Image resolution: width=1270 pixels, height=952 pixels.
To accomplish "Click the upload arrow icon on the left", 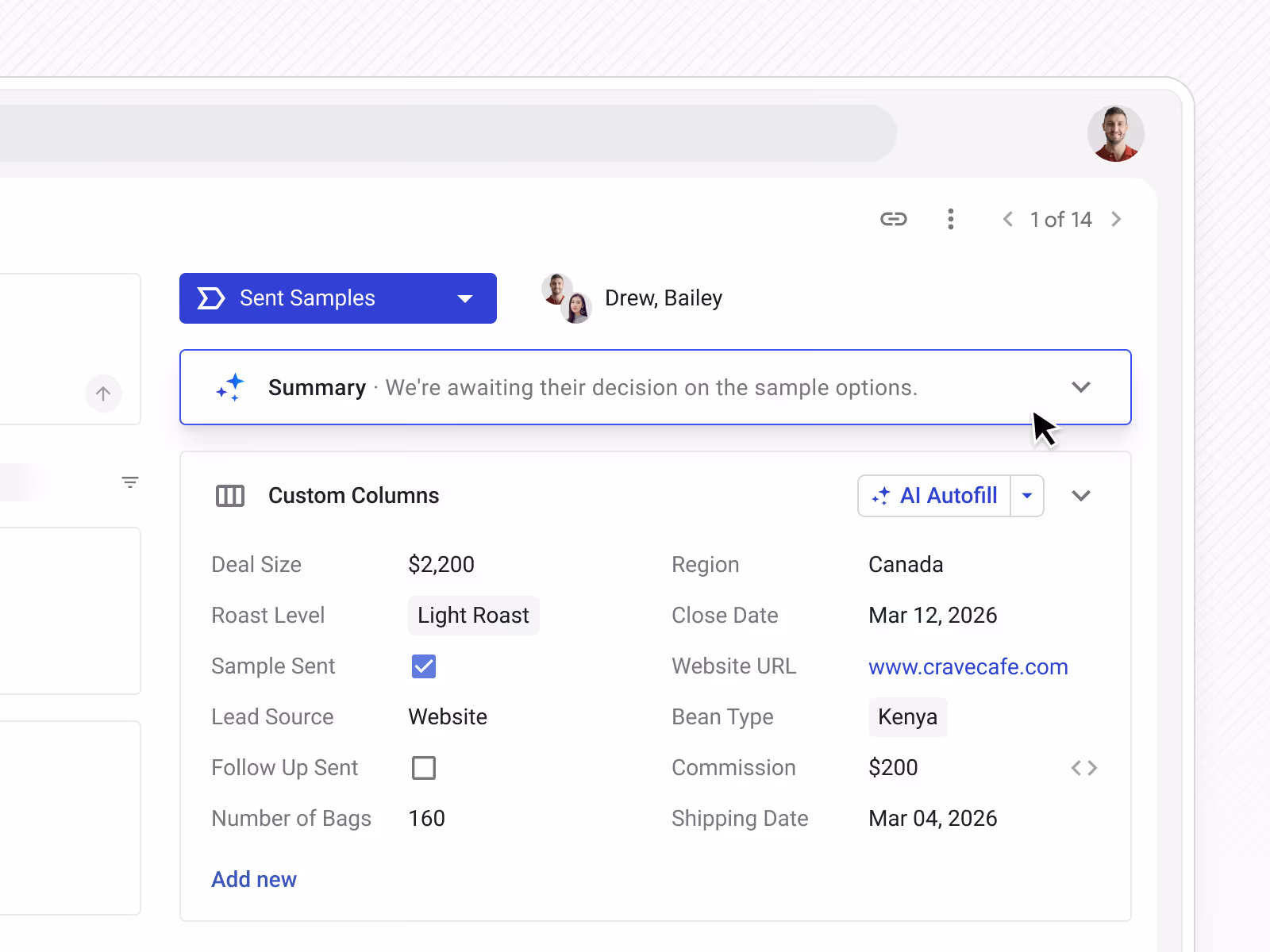I will click(x=103, y=393).
